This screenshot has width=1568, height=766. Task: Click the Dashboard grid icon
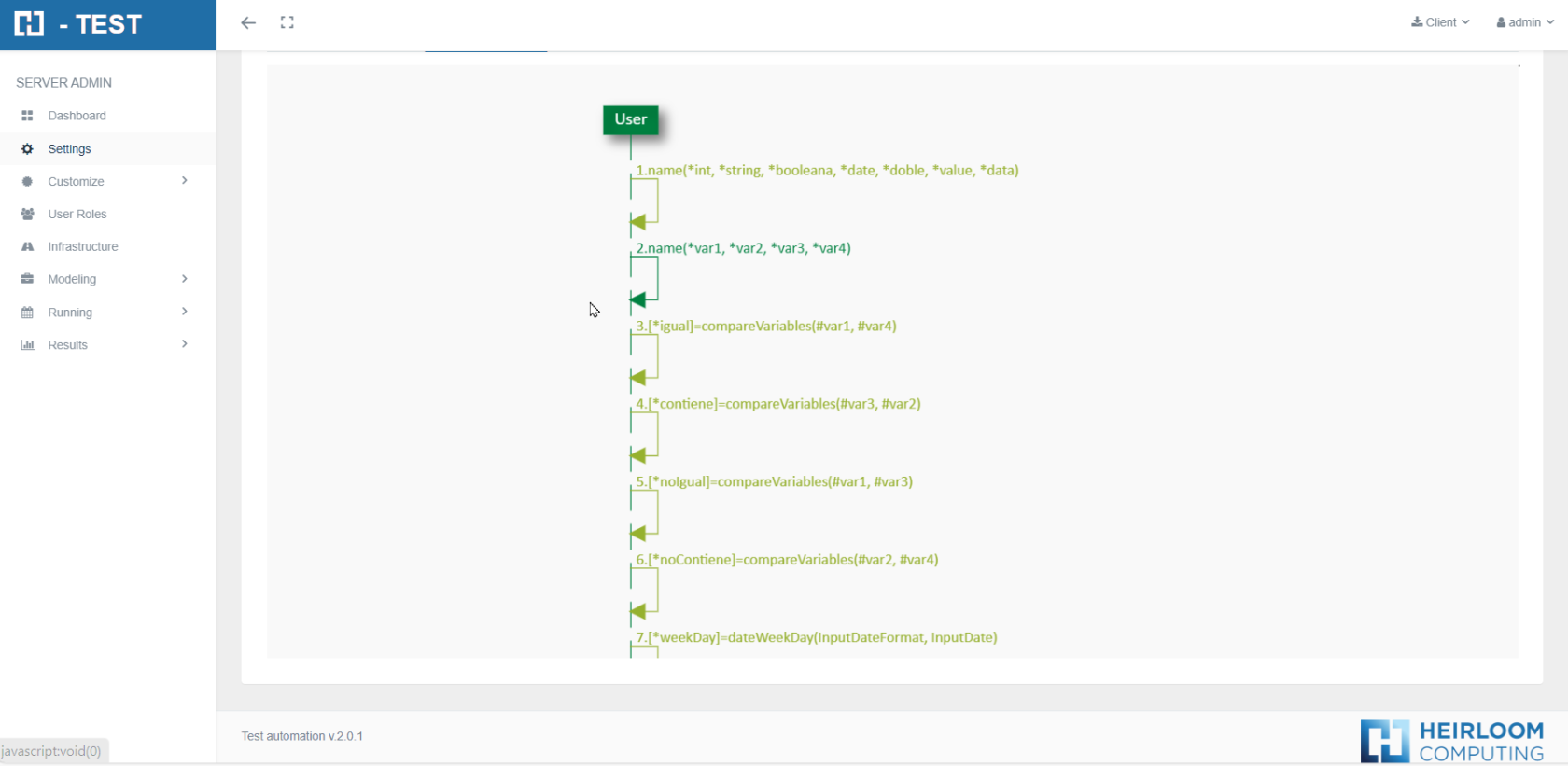[27, 116]
